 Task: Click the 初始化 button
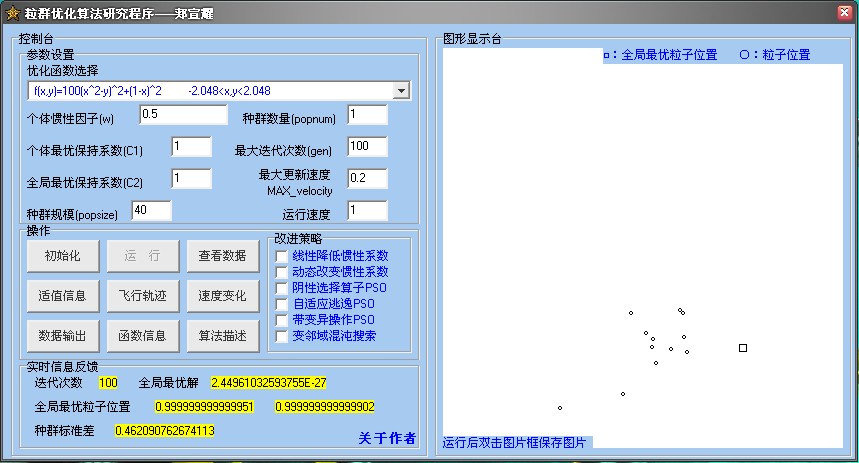[x=62, y=256]
